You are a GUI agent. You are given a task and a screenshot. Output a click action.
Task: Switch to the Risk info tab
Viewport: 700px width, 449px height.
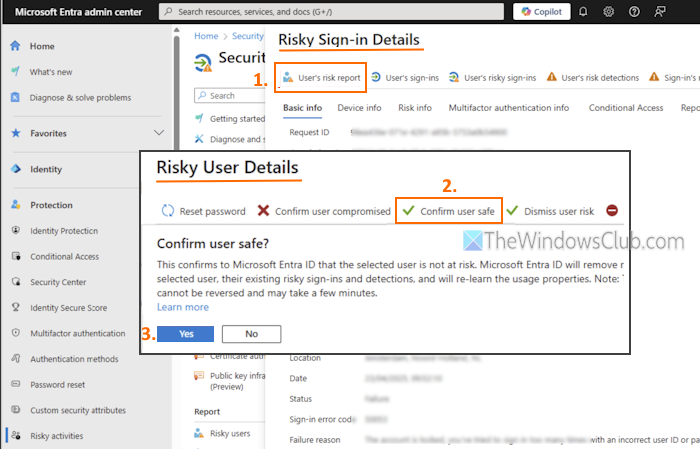[415, 108]
